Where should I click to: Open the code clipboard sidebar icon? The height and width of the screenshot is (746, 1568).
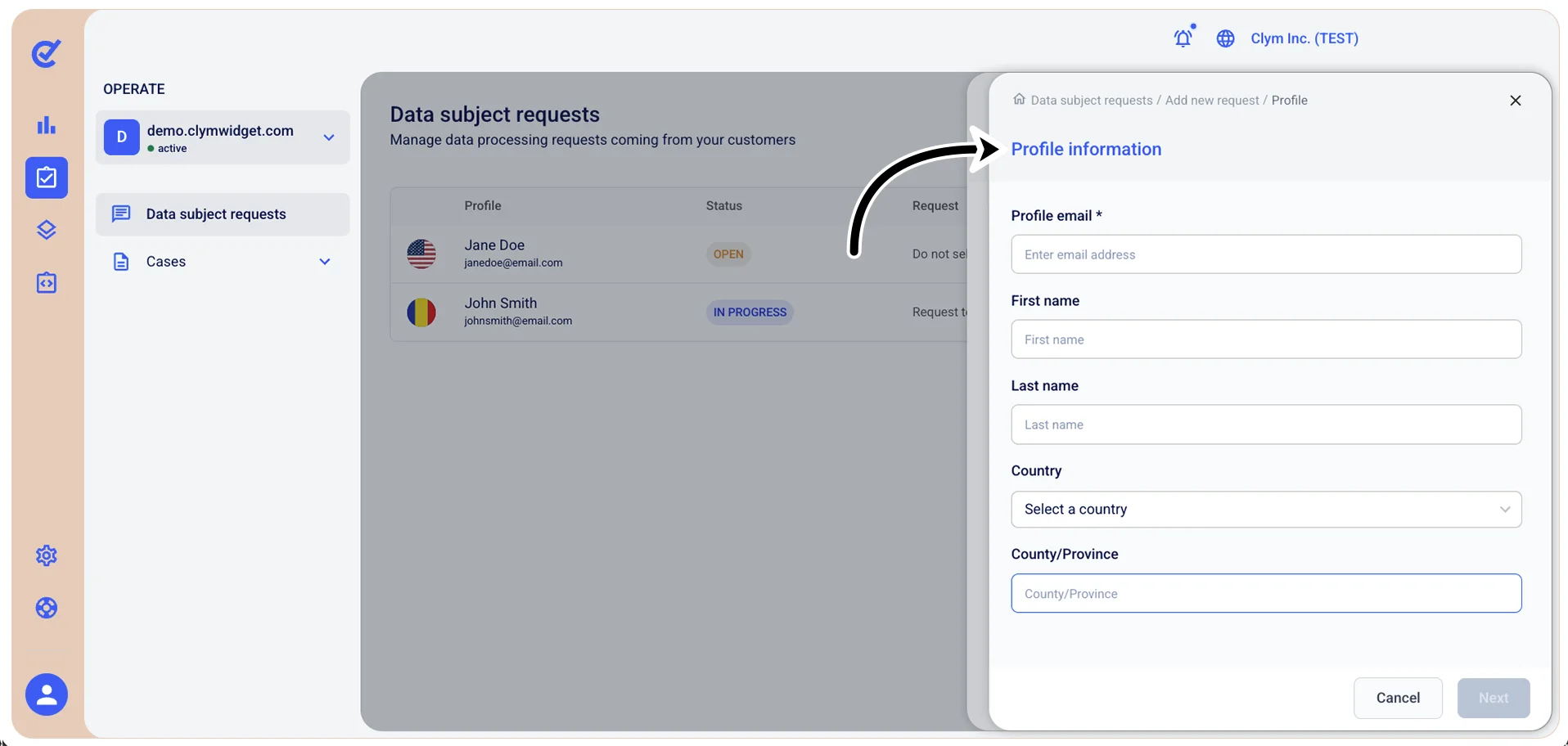(x=47, y=283)
